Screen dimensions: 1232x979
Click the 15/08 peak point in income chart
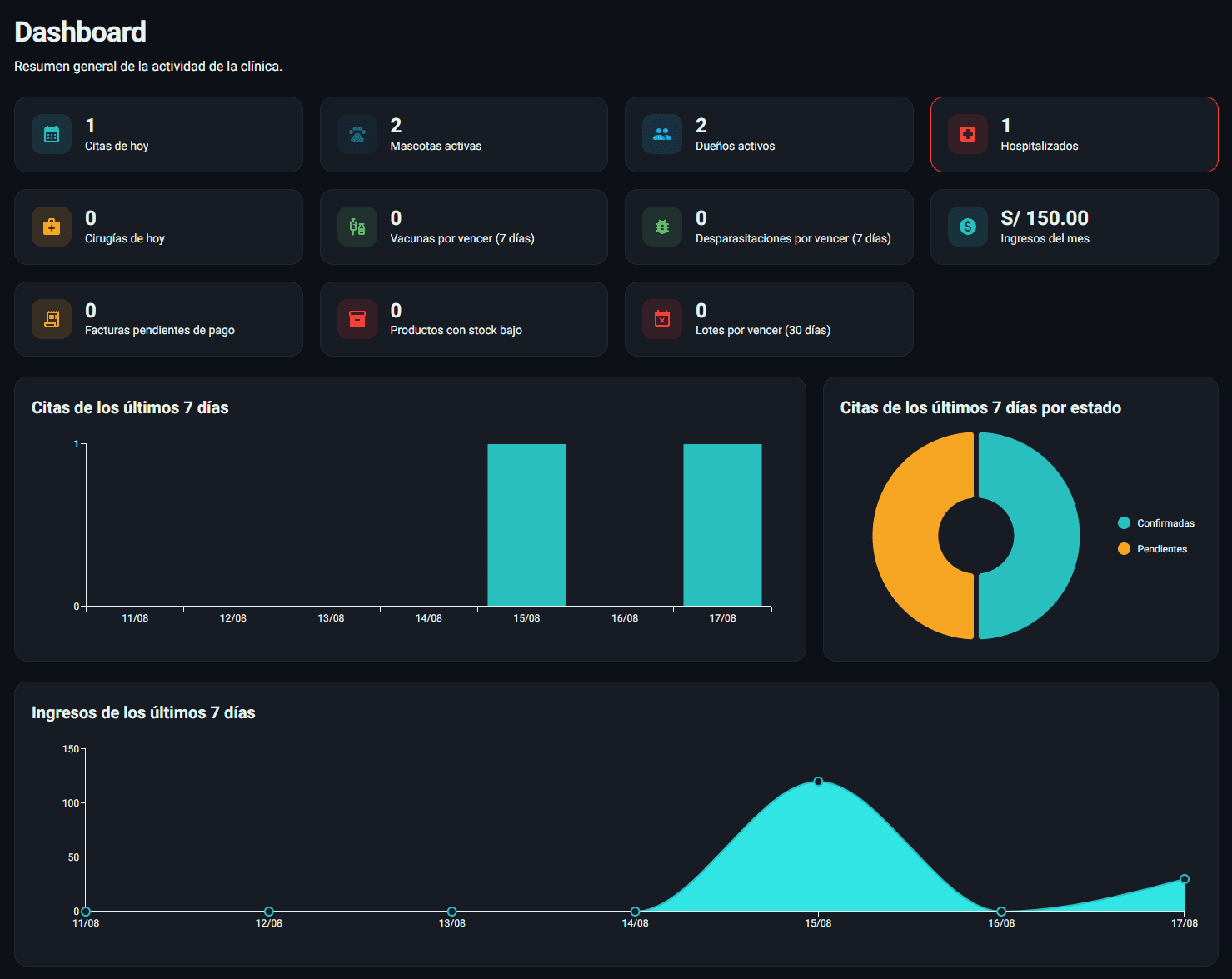(x=818, y=782)
